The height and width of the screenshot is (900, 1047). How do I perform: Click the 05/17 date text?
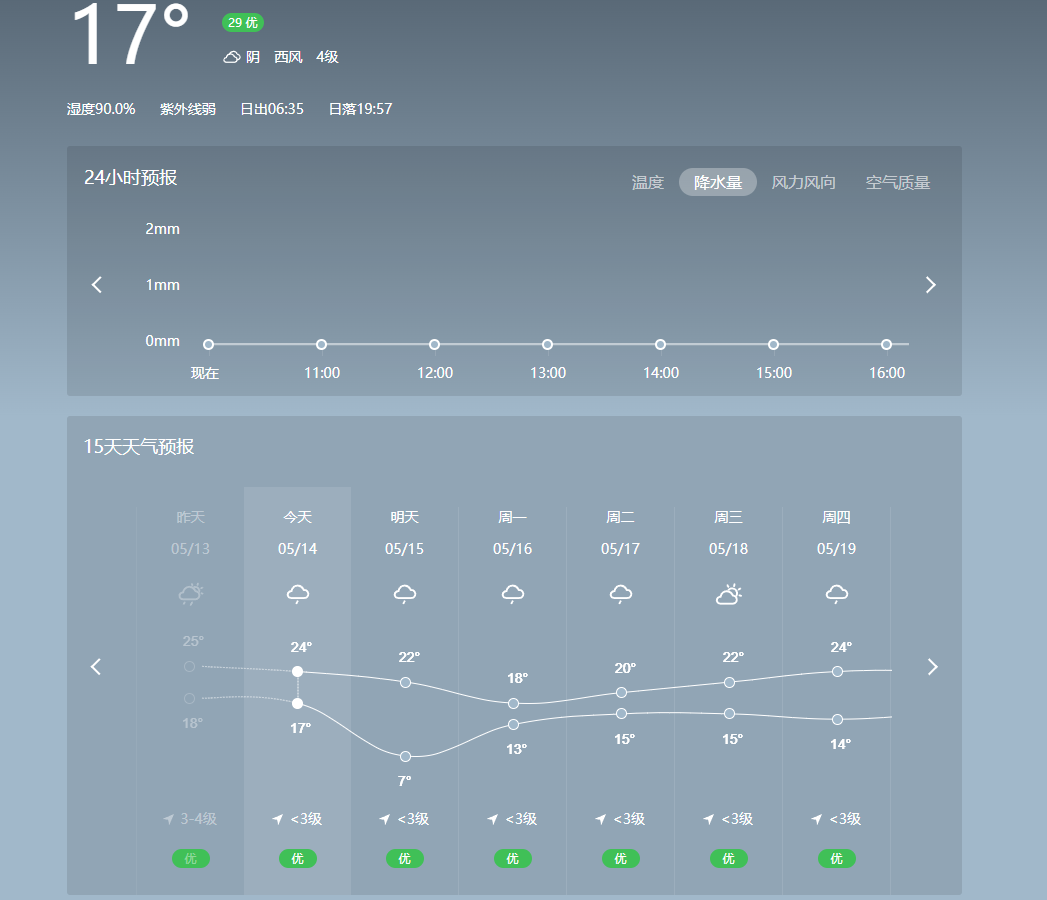coord(621,549)
